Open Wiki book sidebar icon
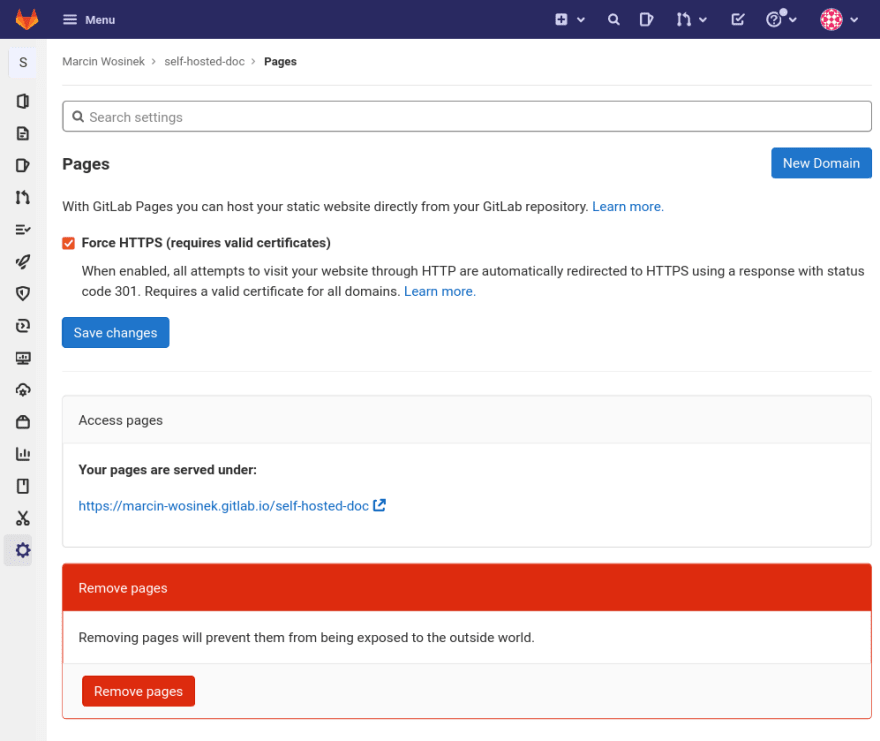This screenshot has width=880, height=741. pyautogui.click(x=23, y=486)
